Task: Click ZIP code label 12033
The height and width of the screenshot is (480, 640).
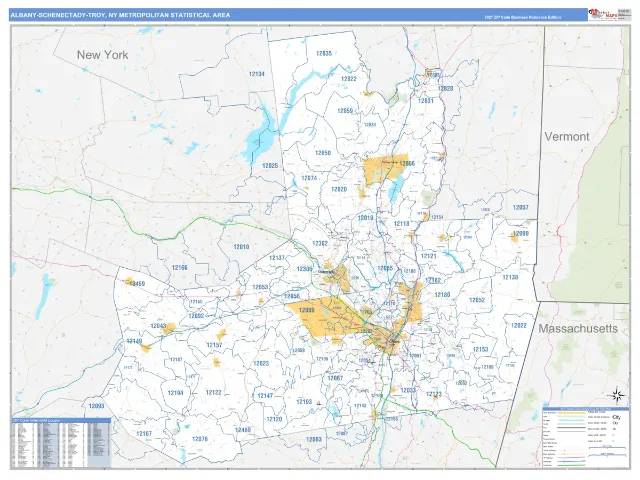Action: pos(408,390)
